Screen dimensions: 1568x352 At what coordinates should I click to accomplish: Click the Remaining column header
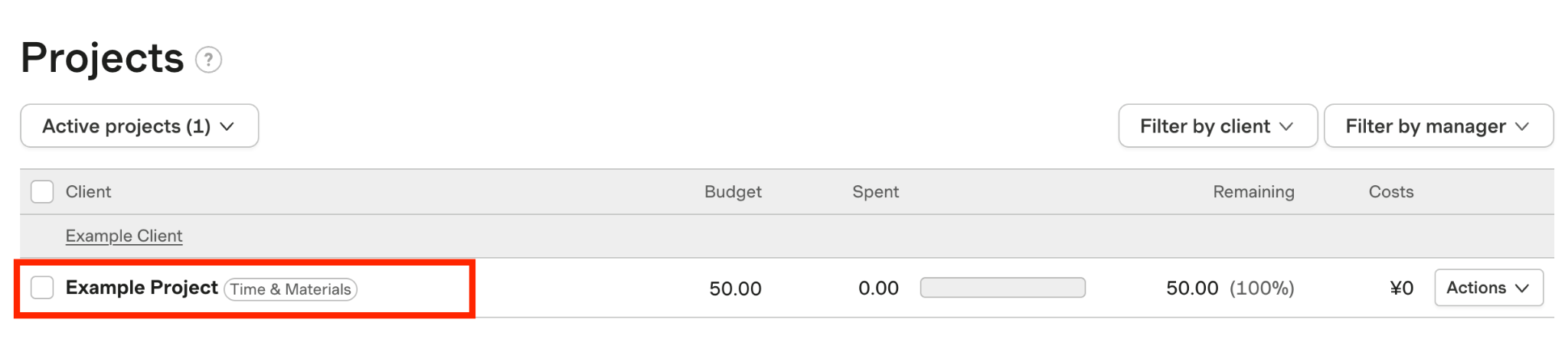(1253, 191)
